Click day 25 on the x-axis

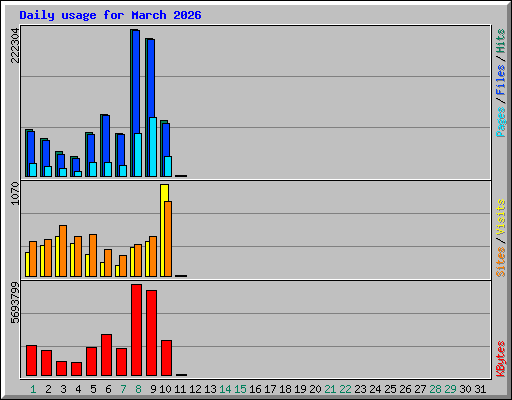[x=390, y=389]
